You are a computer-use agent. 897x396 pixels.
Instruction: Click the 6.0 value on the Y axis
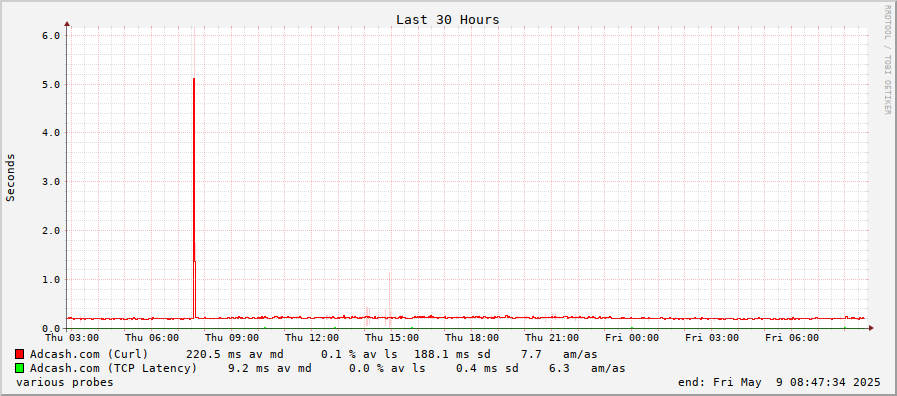pos(51,35)
